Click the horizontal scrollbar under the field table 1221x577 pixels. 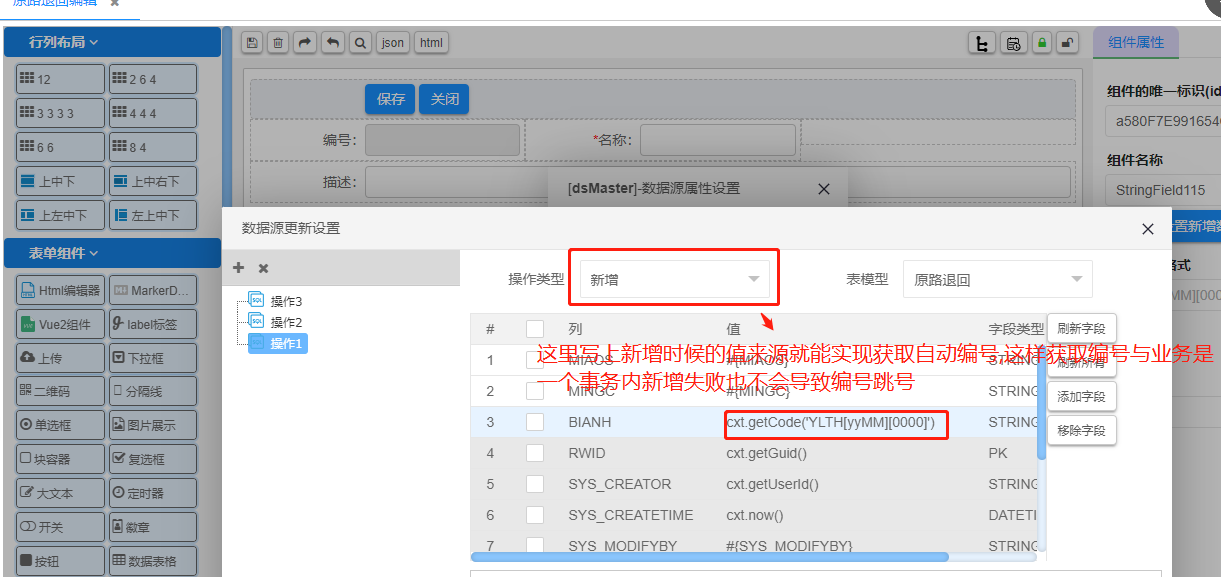coord(710,557)
